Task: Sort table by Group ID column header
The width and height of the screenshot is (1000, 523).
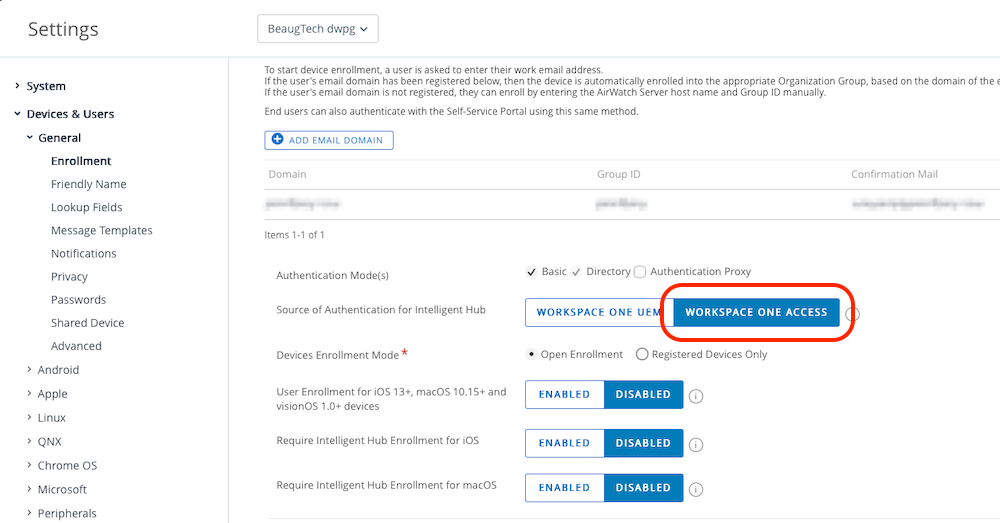Action: point(618,174)
